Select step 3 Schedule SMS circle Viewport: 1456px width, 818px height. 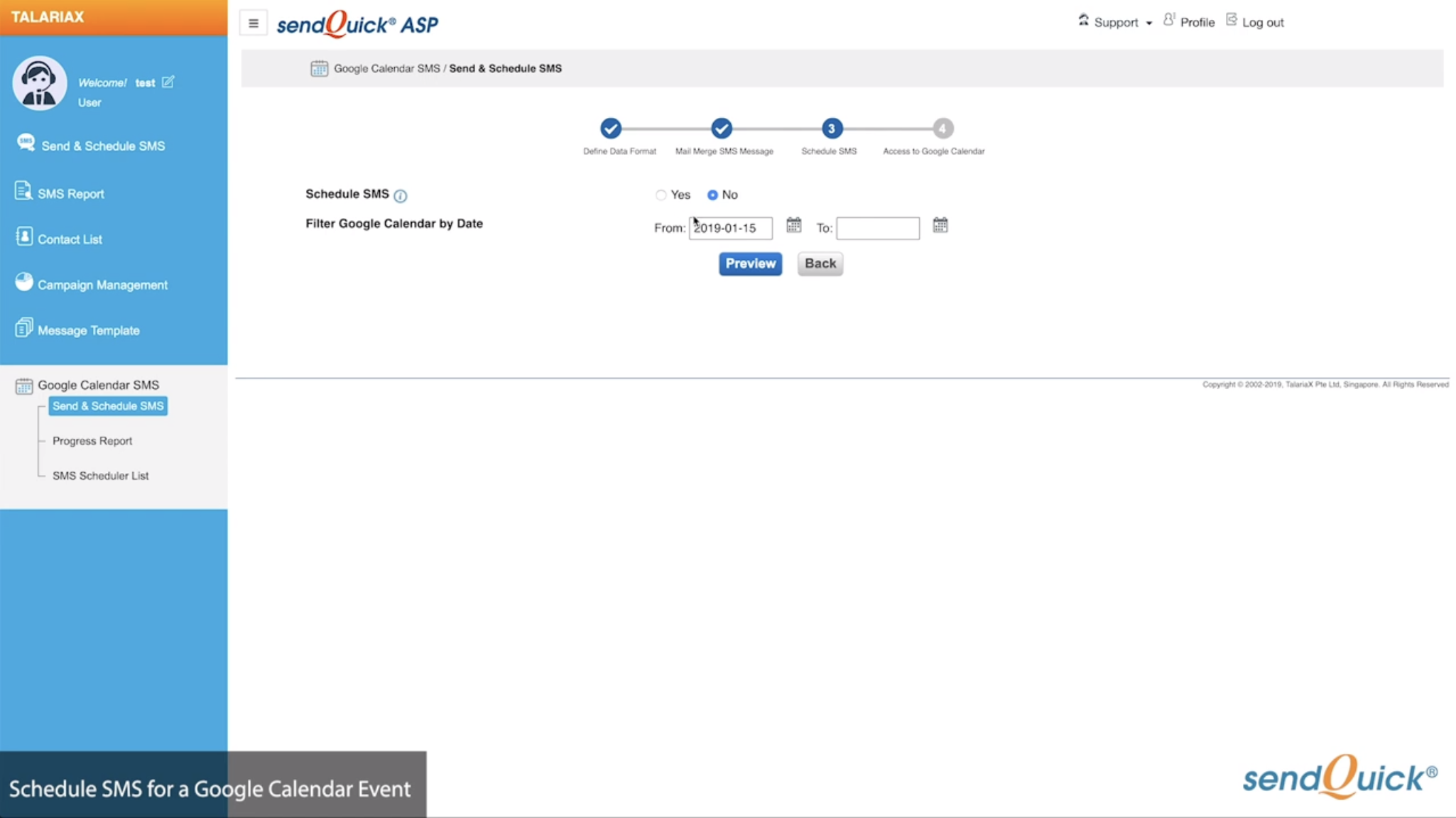[x=832, y=129]
